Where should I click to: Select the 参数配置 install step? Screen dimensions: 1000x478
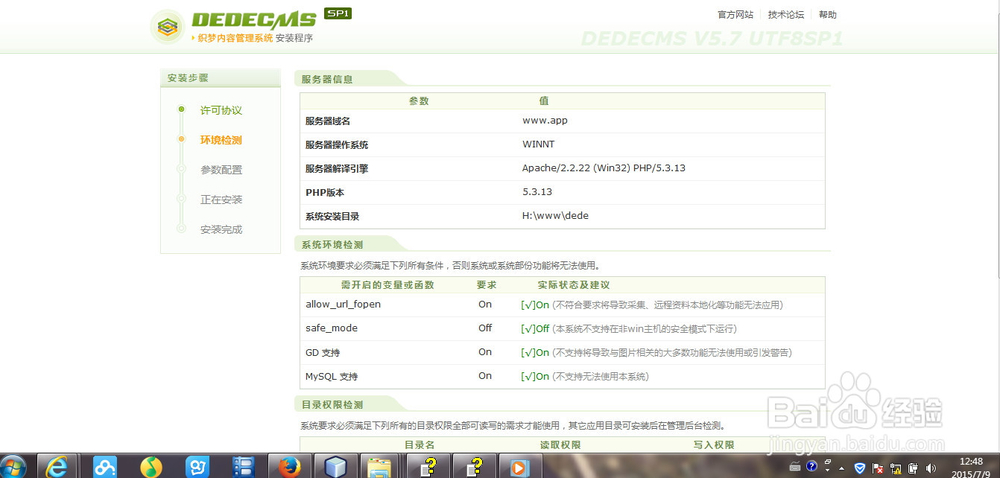point(221,170)
